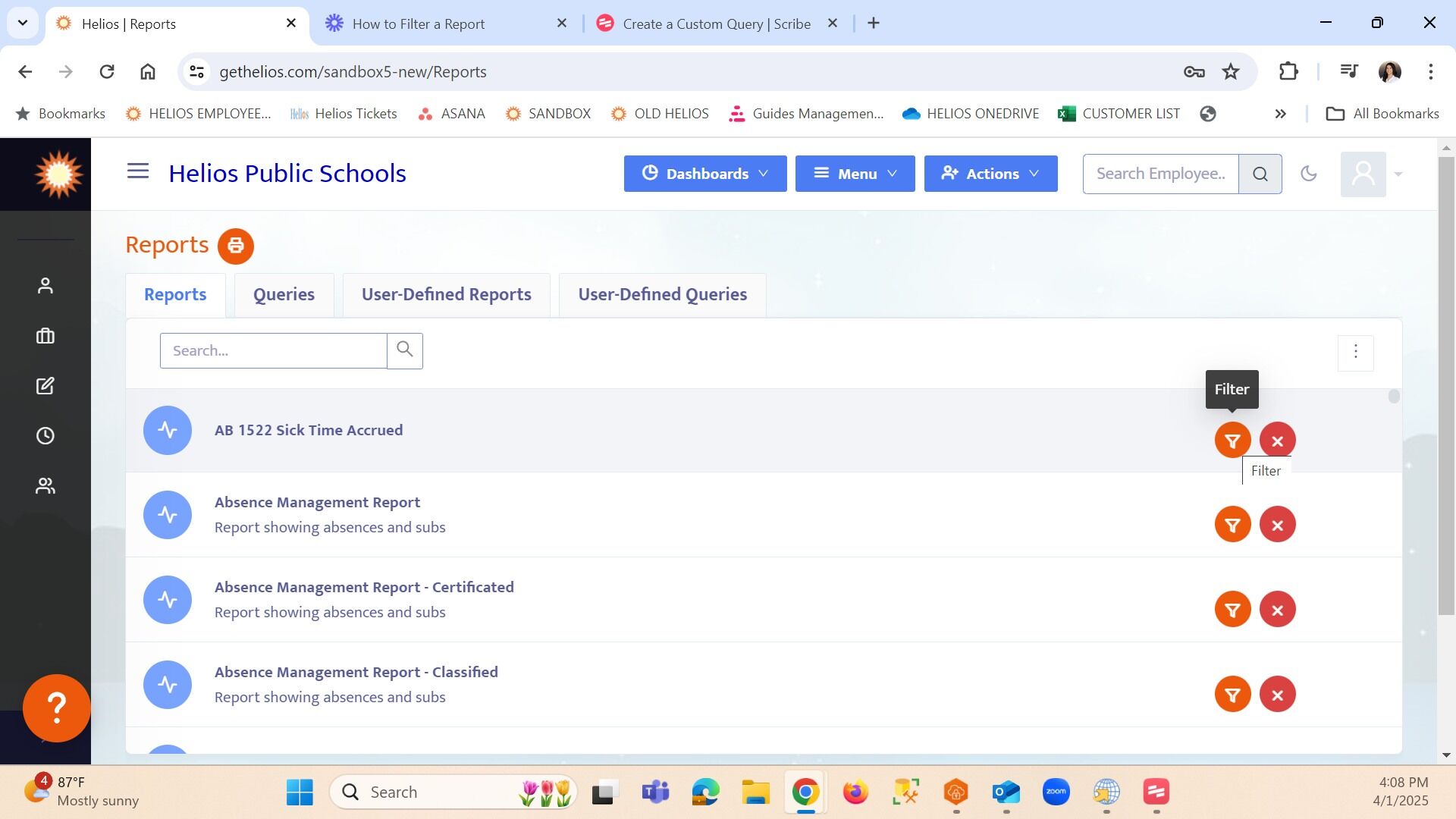Viewport: 1456px width, 819px height.
Task: Expand the Dashboards dropdown
Action: (704, 174)
